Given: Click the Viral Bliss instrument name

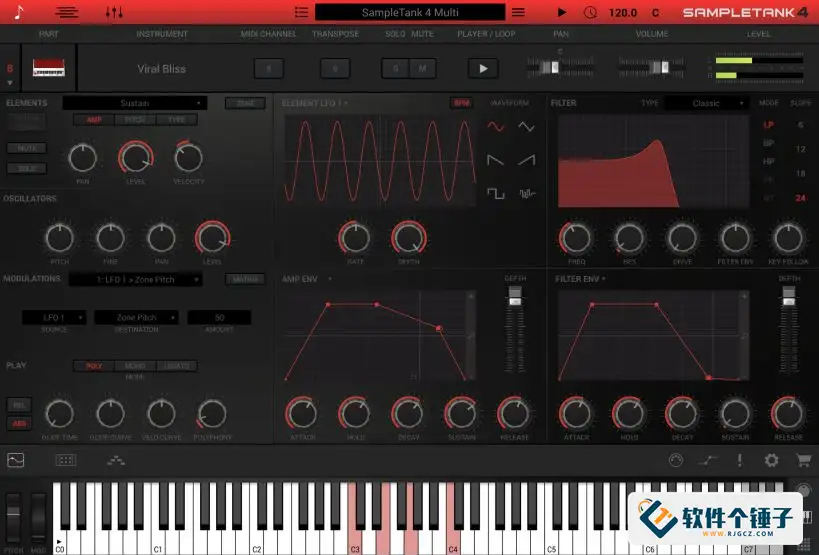Looking at the screenshot, I should (161, 68).
